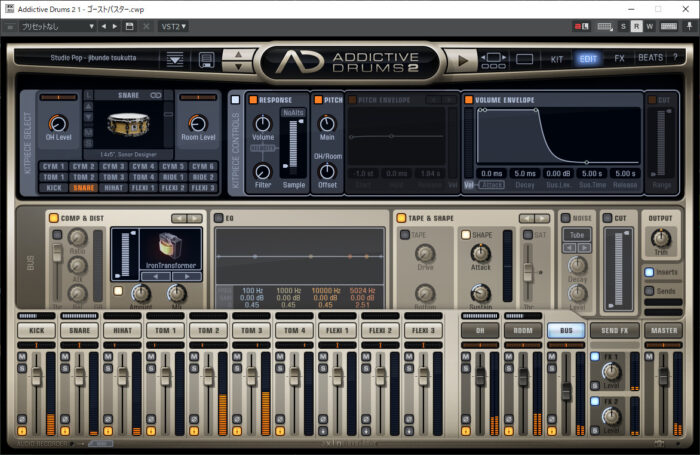Toggle the COMP & DIST section
The width and height of the screenshot is (700, 455).
tap(54, 218)
